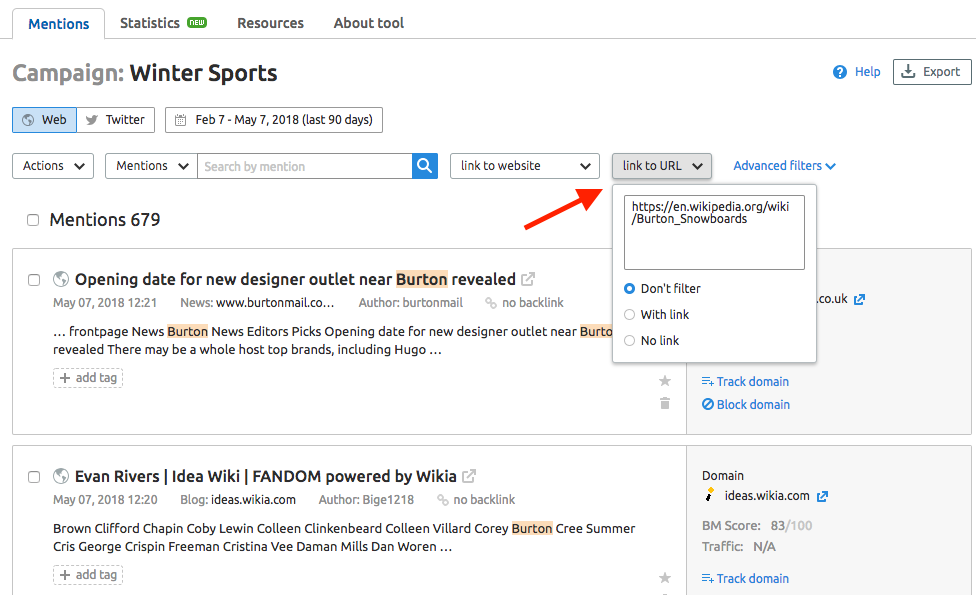Collapse the link to URL dropdown
Image resolution: width=976 pixels, height=595 pixels.
pyautogui.click(x=662, y=166)
